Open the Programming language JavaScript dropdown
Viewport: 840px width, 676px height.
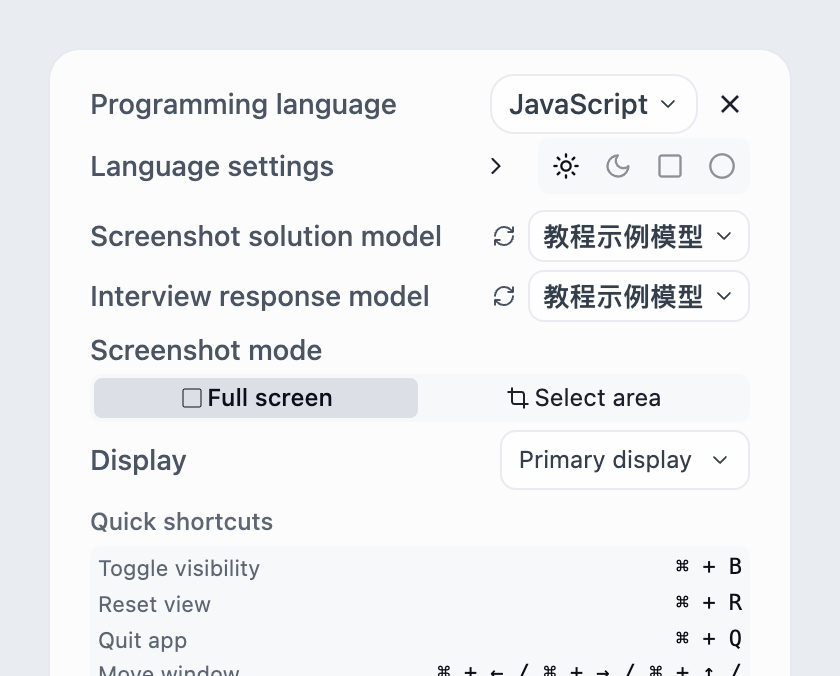tap(594, 104)
